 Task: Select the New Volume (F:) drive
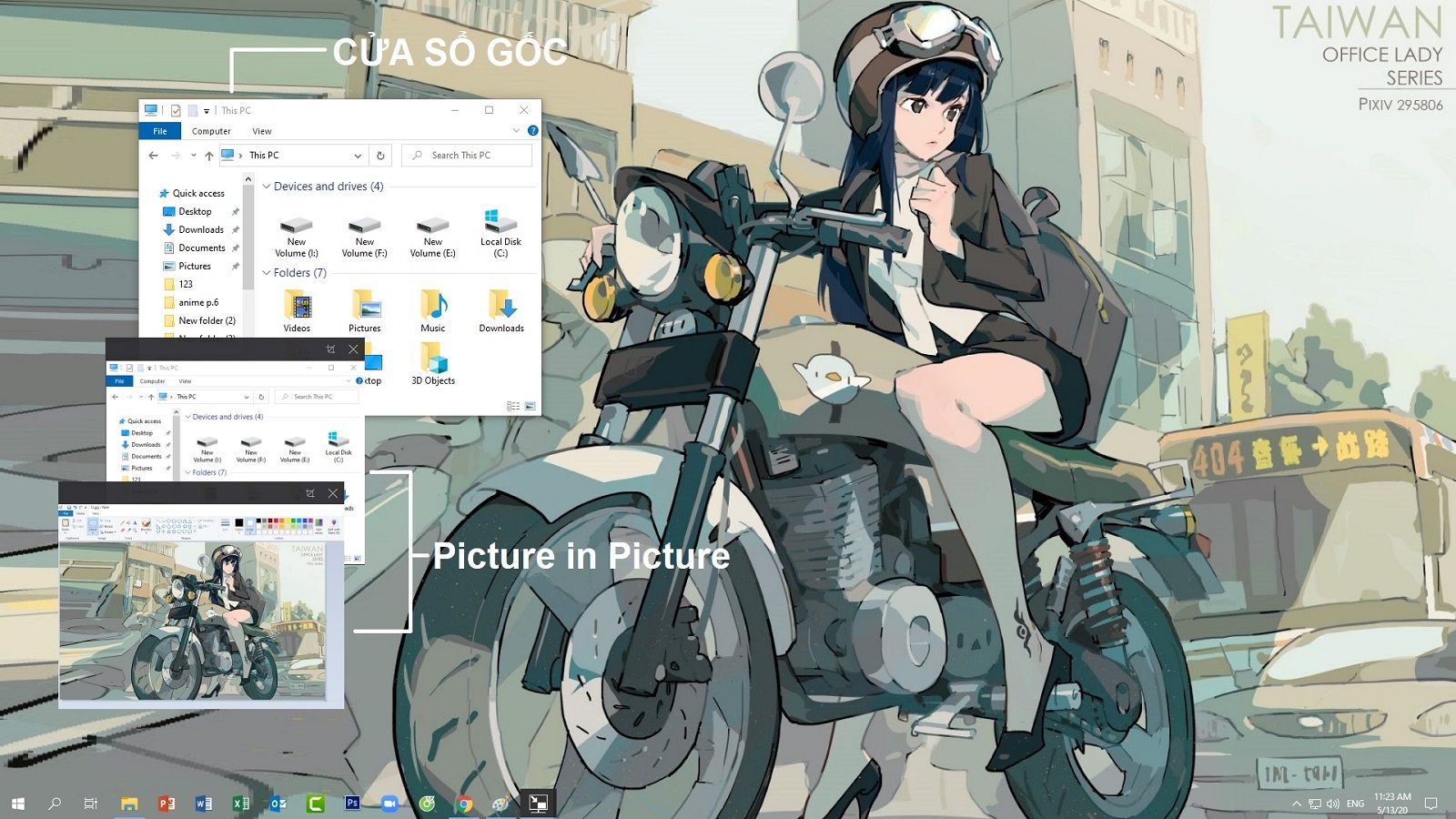click(365, 237)
